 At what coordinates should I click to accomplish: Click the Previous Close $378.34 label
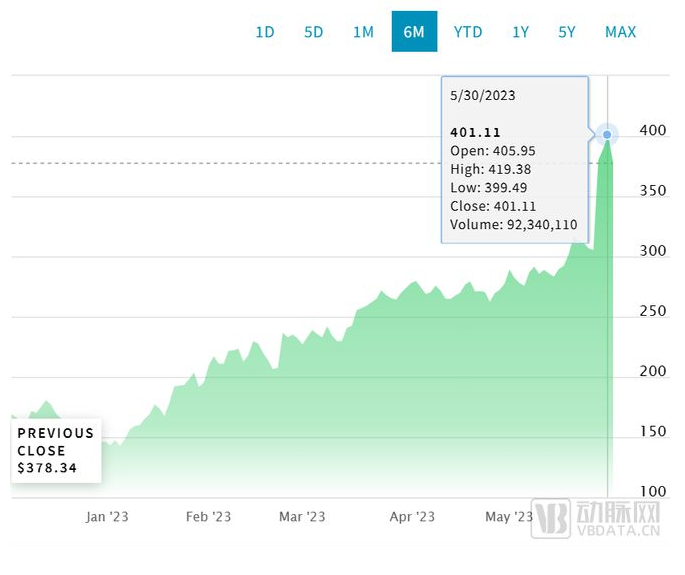56,450
